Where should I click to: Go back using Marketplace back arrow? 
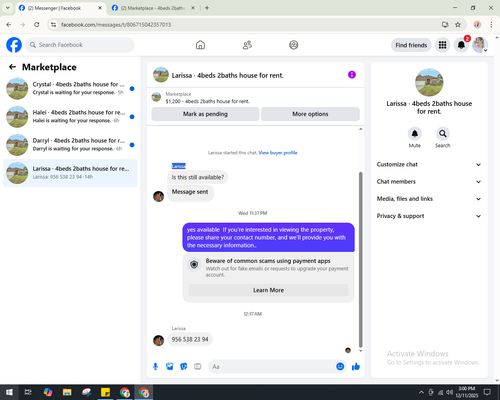[12, 67]
